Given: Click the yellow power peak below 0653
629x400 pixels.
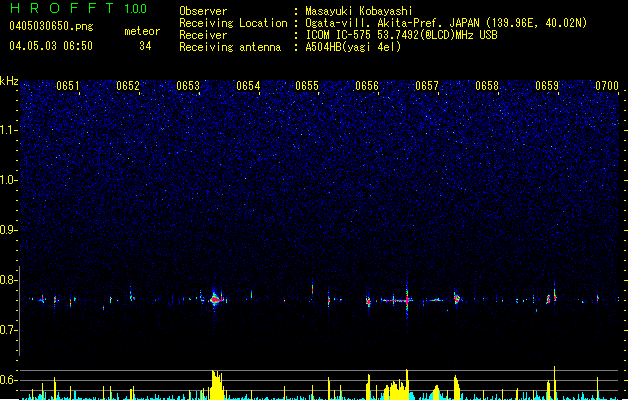Looking at the screenshot, I should (217, 384).
